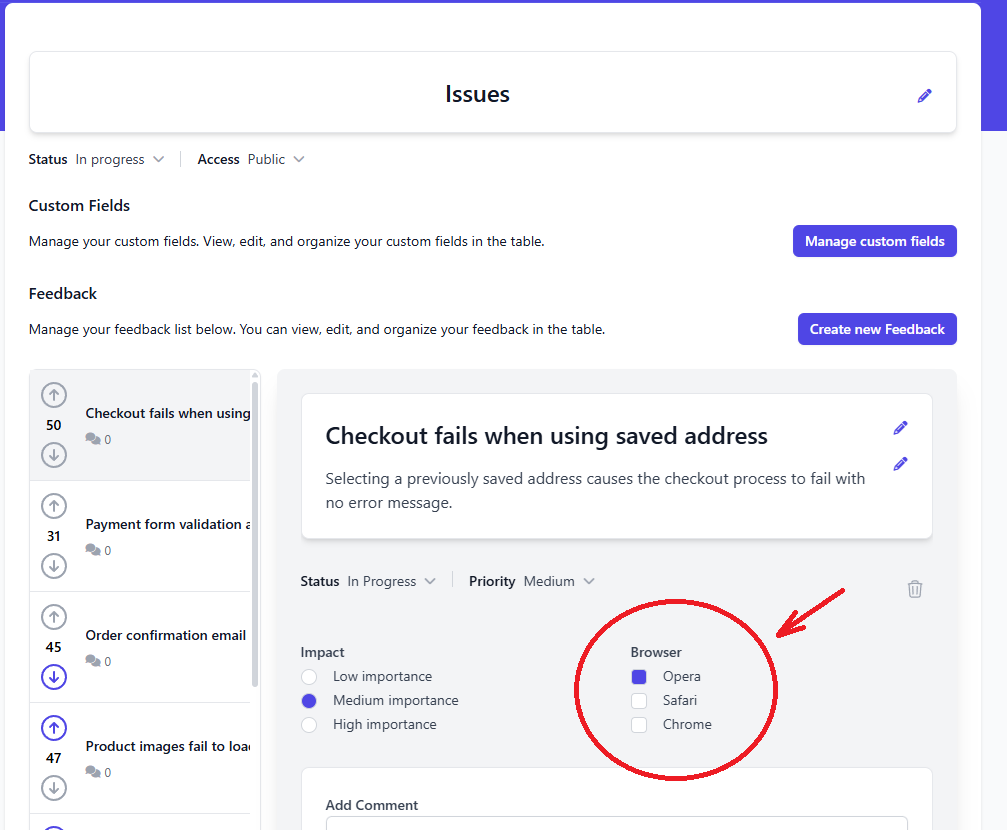Edit feedback title 'Checkout fails when using saved address'
The width and height of the screenshot is (1007, 830).
tap(900, 428)
